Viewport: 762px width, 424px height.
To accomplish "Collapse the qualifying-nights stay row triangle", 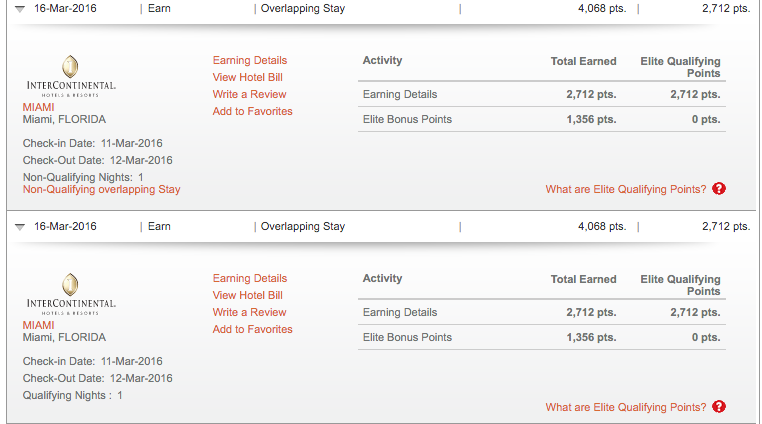I will point(19,227).
